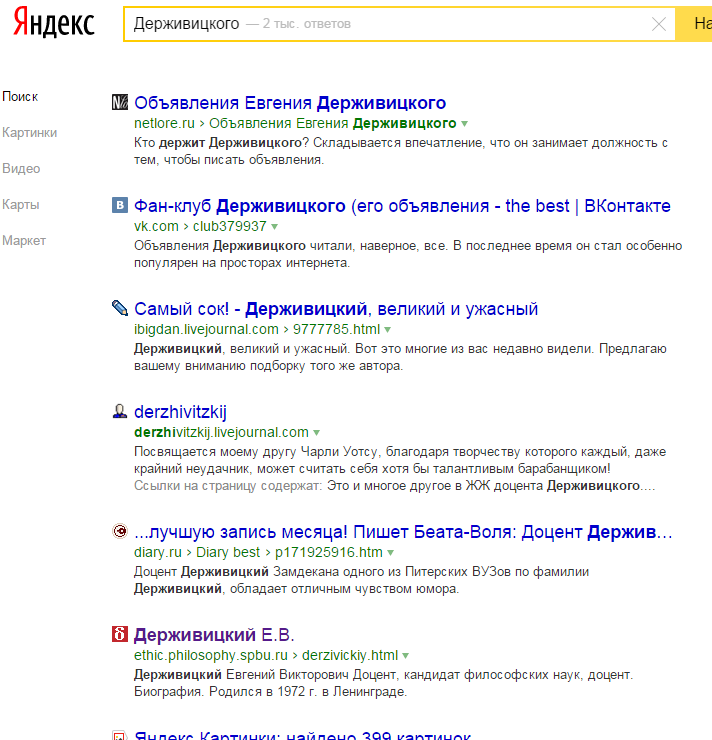Expand dropdown arrow after netlore.ru URL
Screen dimensions: 712x740
pos(464,124)
